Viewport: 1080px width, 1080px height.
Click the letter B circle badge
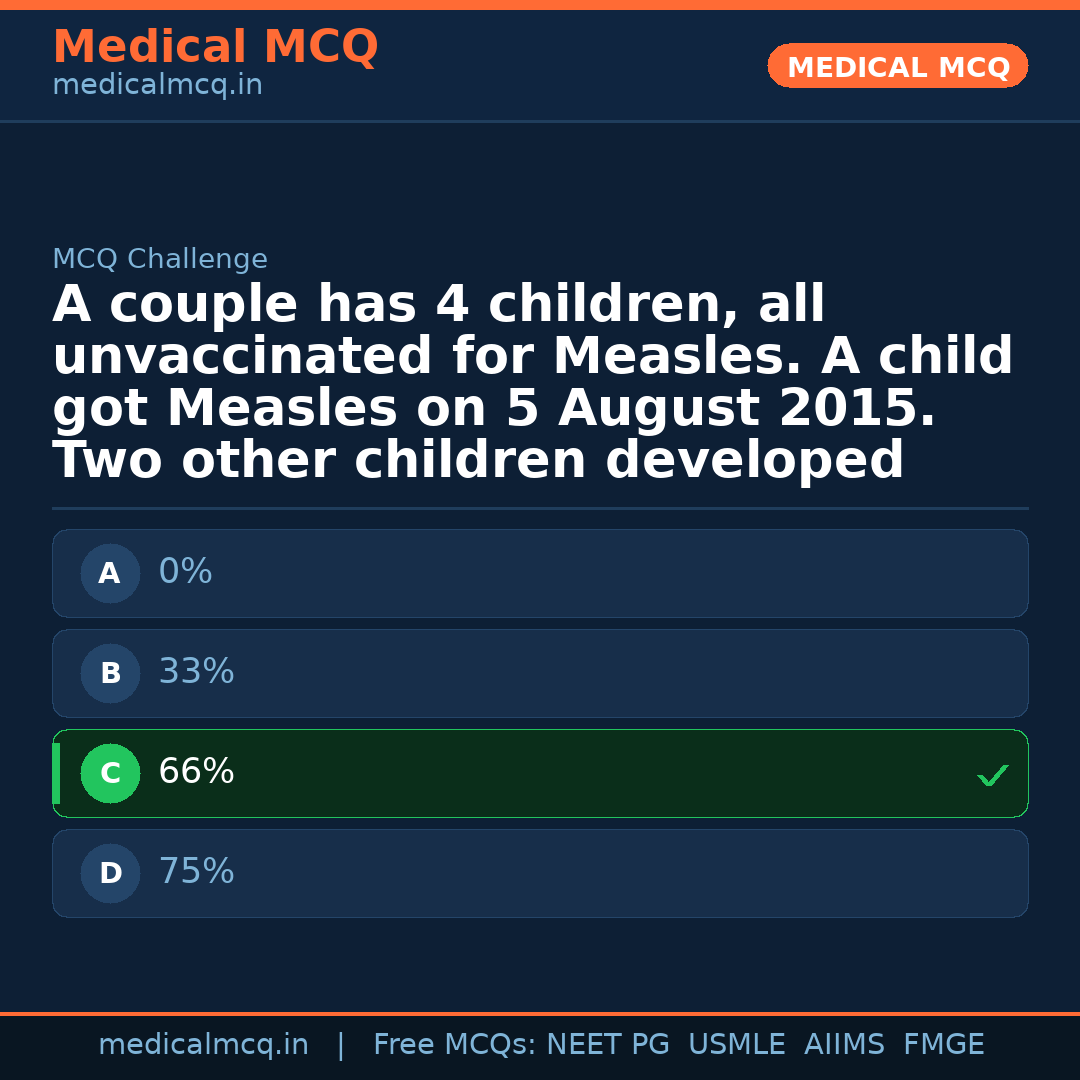[110, 674]
